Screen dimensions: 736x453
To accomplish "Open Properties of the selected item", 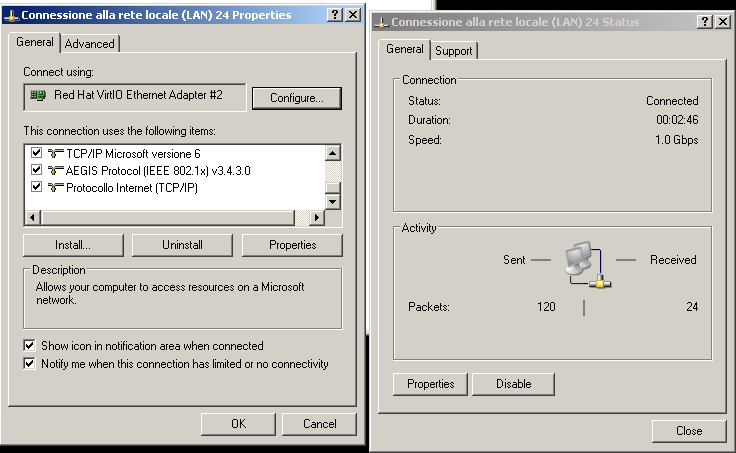I will (x=292, y=245).
